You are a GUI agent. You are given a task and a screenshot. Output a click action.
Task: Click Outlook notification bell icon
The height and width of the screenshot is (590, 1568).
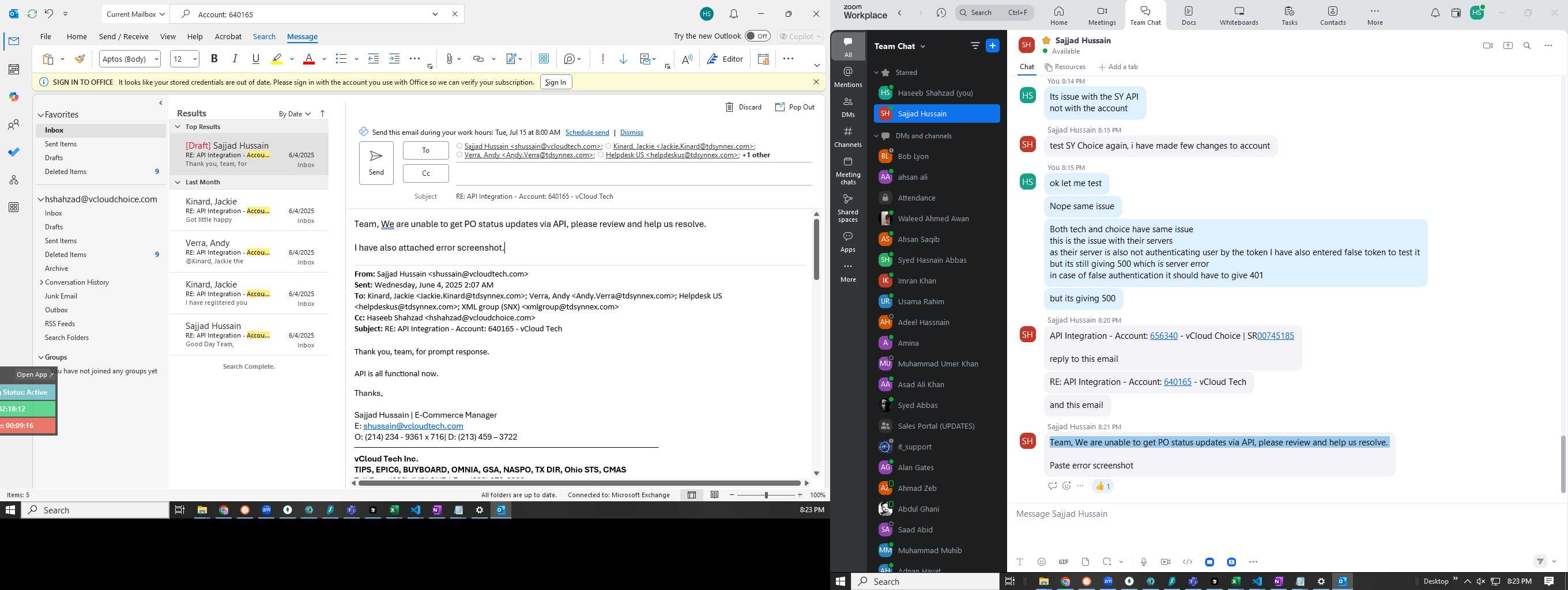(734, 14)
